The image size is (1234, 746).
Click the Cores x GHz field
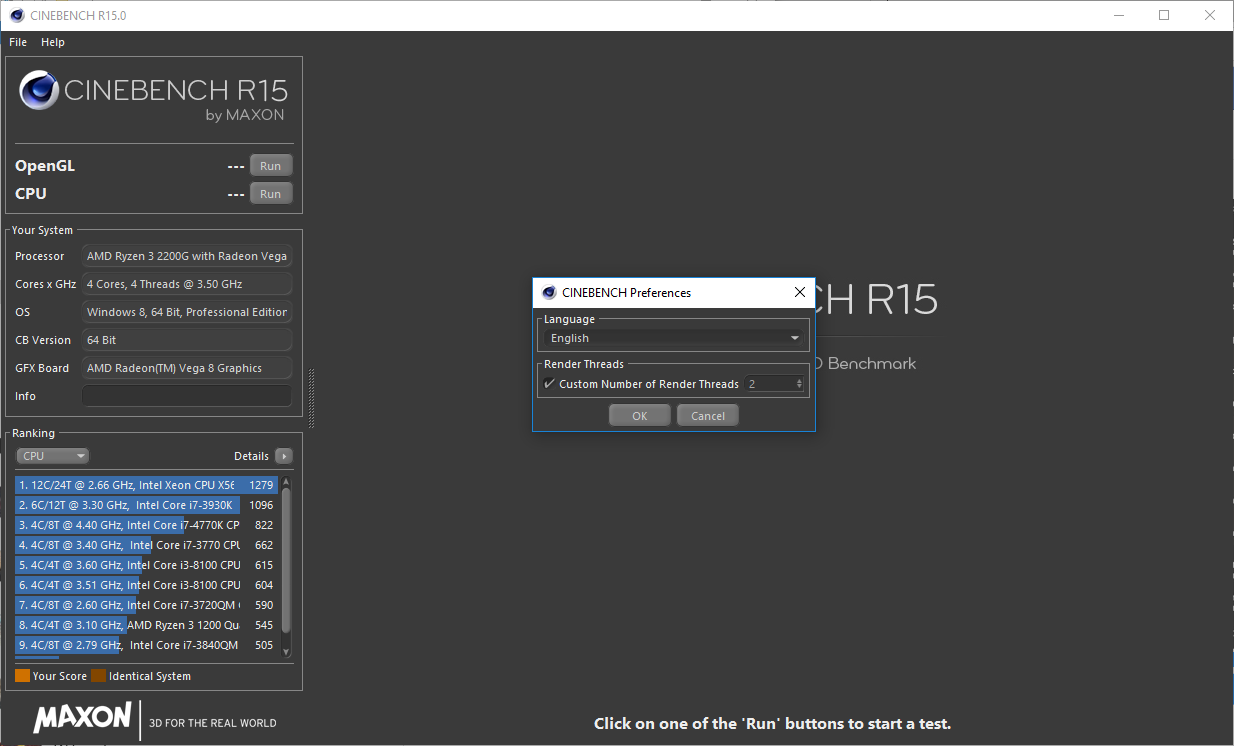tap(187, 284)
